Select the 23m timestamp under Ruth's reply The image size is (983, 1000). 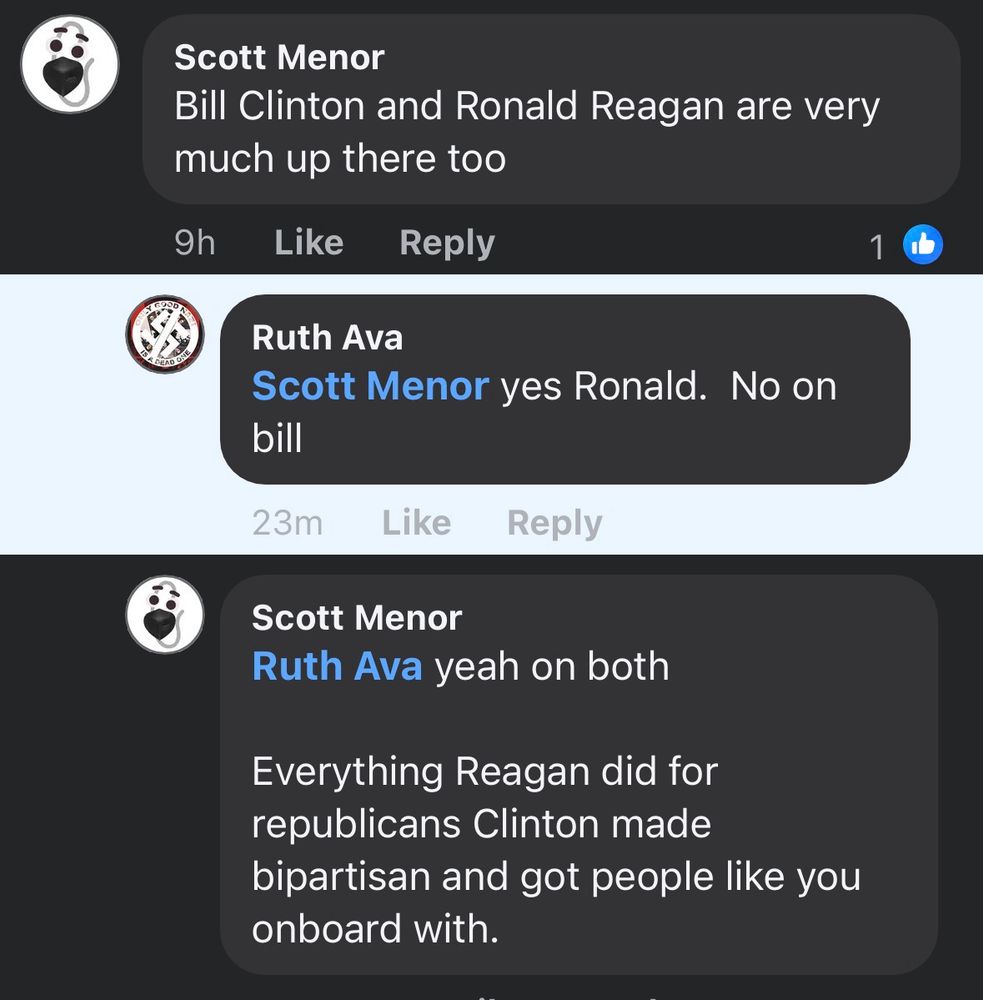(x=287, y=522)
